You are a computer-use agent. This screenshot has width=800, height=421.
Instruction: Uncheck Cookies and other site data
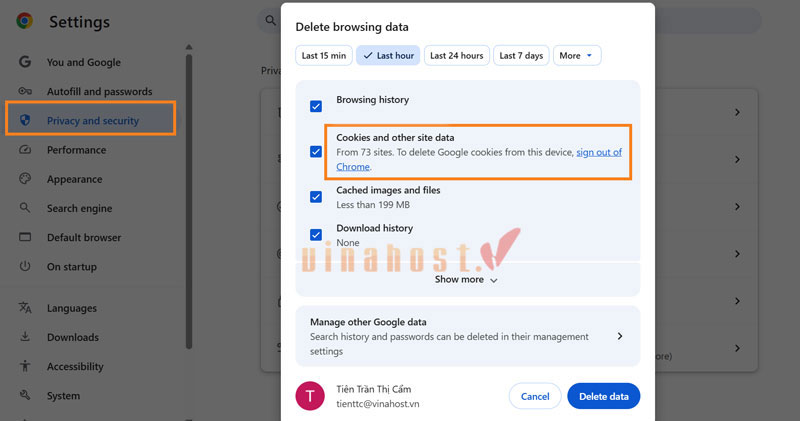click(316, 152)
